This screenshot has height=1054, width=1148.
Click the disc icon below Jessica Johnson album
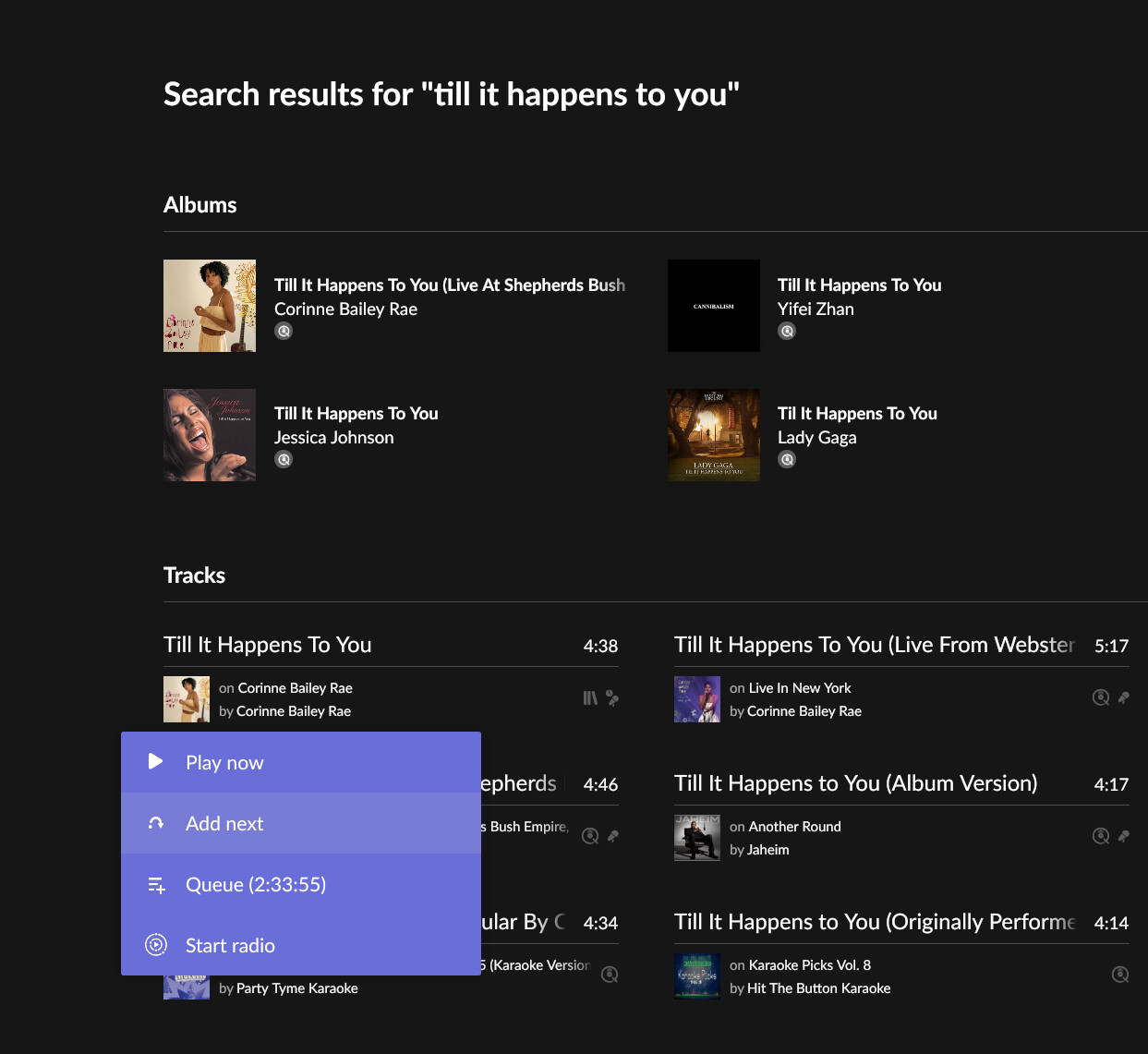pyautogui.click(x=284, y=460)
